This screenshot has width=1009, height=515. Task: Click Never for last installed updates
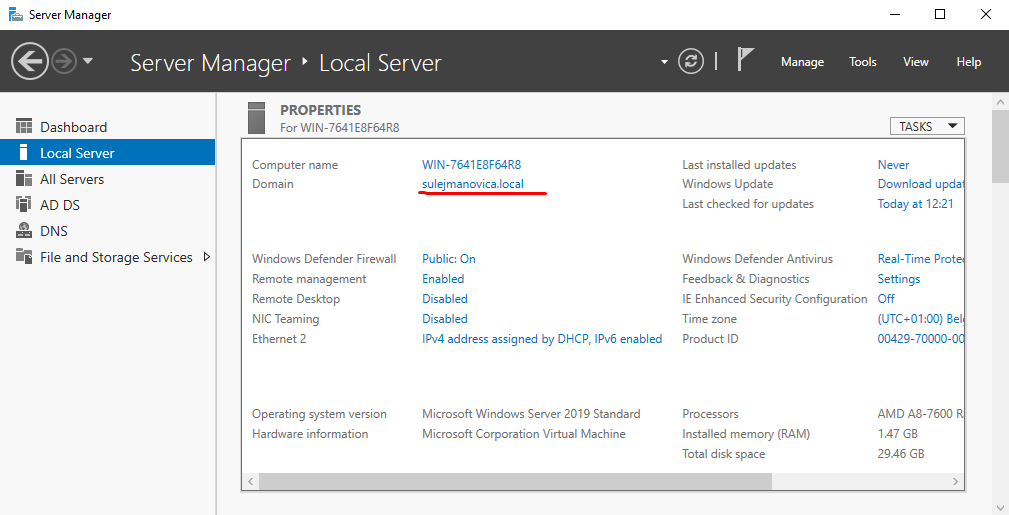(x=893, y=165)
